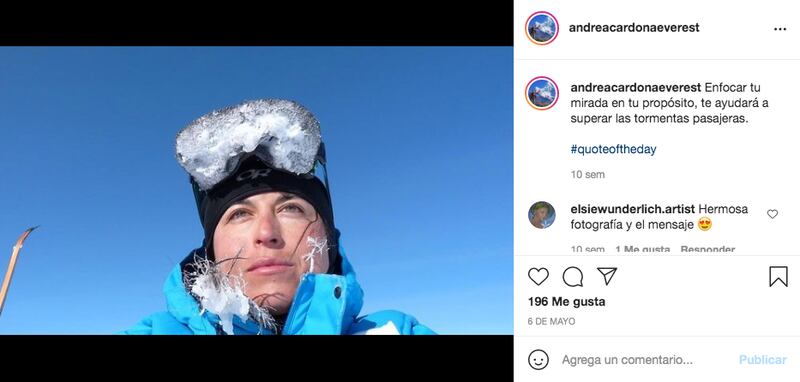
Task: View who liked via 196 Me gusta
Action: coord(566,302)
